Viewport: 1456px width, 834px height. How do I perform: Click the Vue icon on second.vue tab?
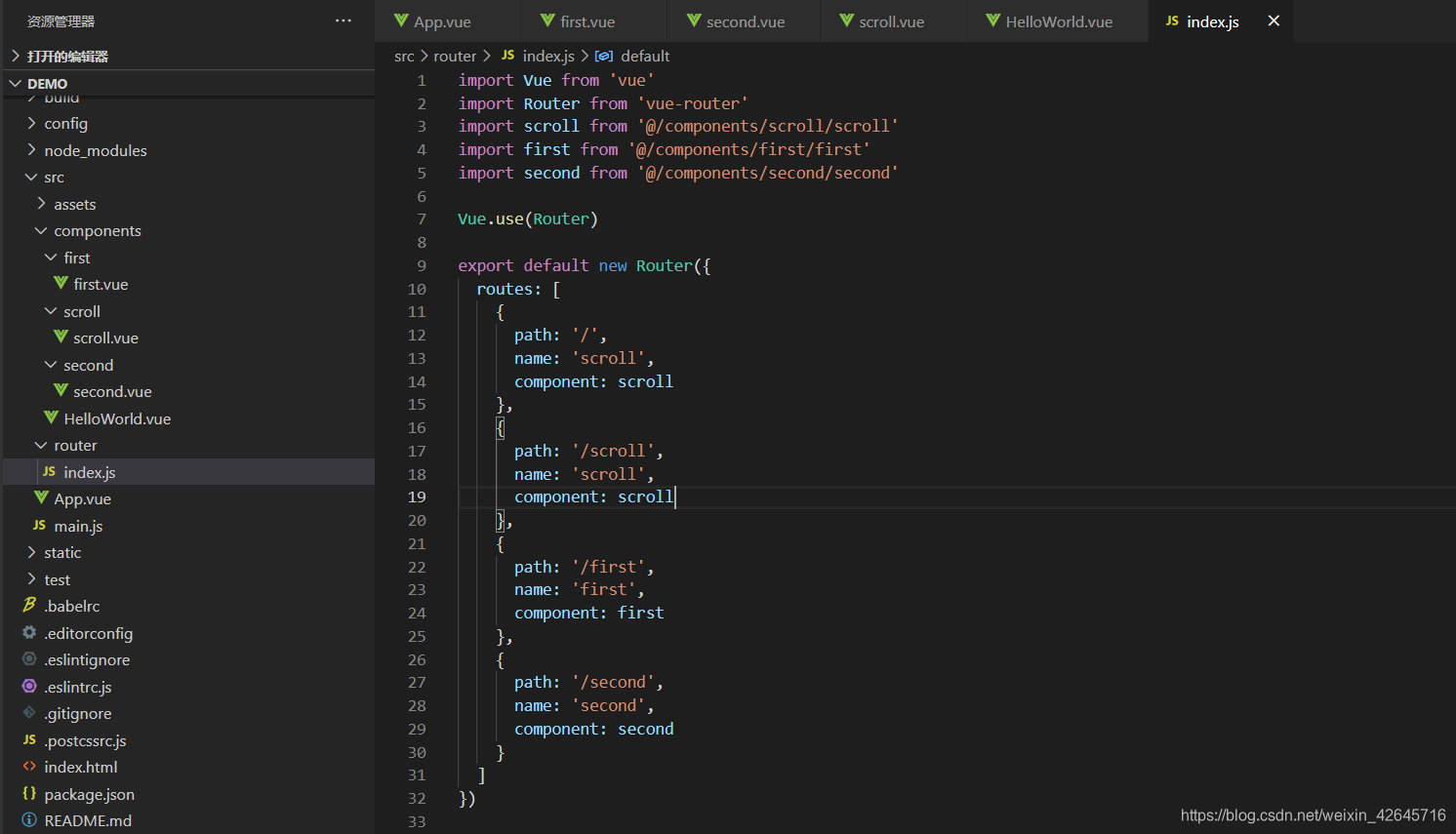[694, 20]
